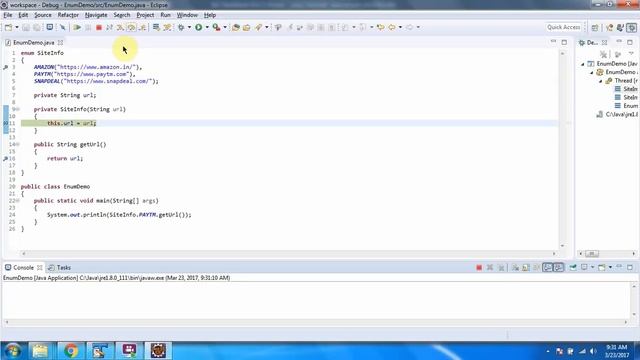Screen dimensions: 640x360
Task: Click the Display Selected Console icon
Action: click(584, 267)
